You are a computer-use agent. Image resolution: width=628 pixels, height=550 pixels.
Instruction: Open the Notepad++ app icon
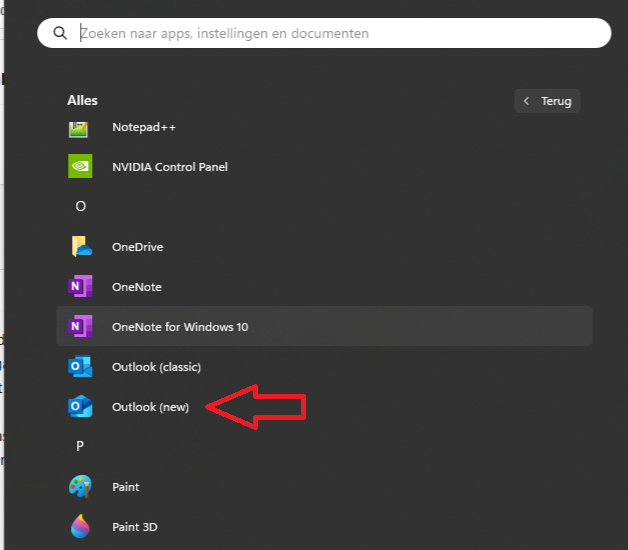[x=78, y=129]
